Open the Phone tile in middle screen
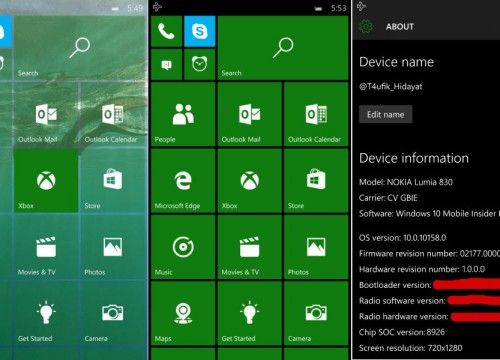 point(166,31)
